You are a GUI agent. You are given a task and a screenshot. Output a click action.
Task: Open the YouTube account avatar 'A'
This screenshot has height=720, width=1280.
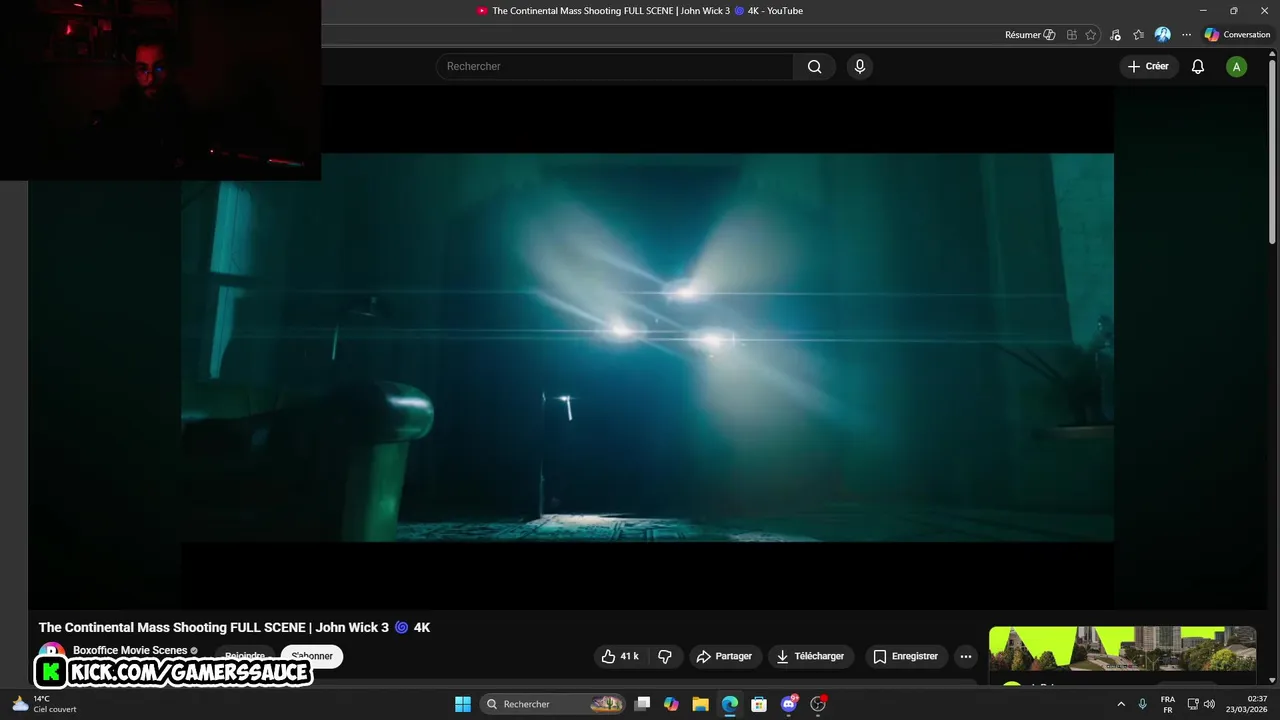pos(1237,67)
